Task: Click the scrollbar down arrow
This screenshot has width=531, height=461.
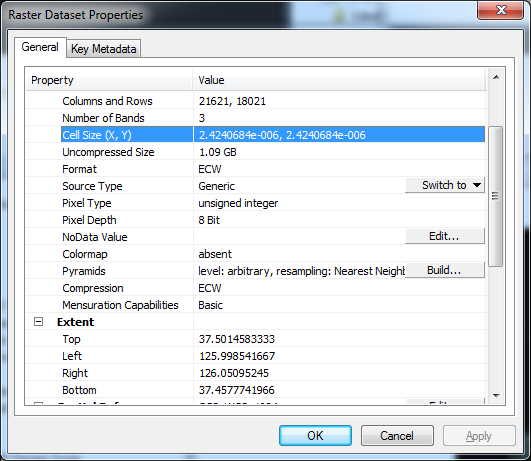Action: tap(496, 395)
